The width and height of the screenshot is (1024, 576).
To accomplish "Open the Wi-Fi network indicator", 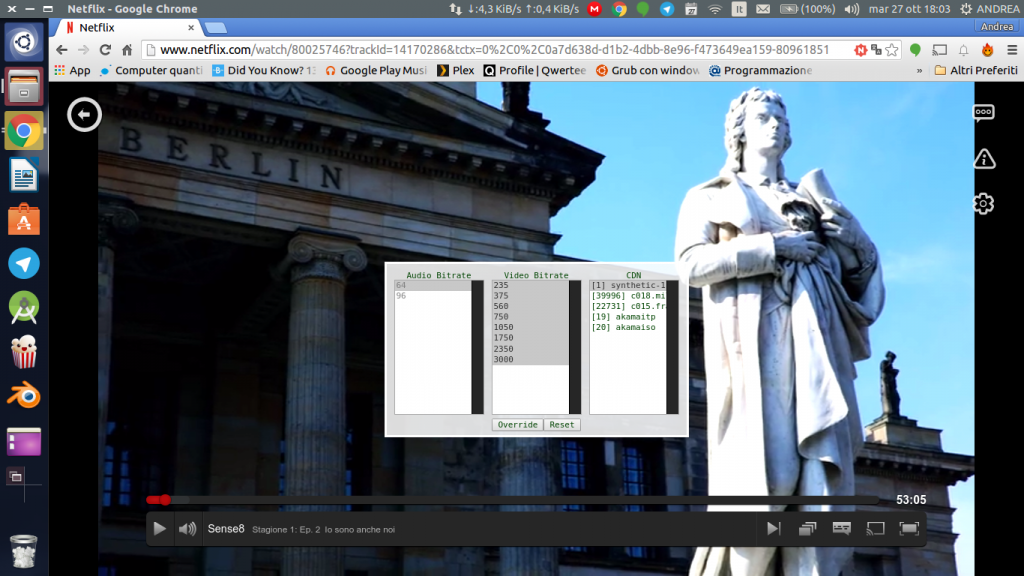I will pyautogui.click(x=714, y=9).
